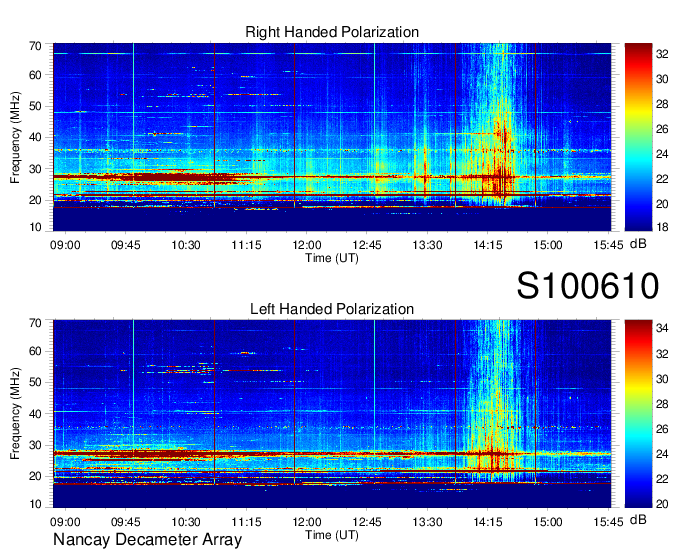Click the 60 MHz tick on Right Handed plot
Screen dimensions: 680x552
tap(35, 75)
